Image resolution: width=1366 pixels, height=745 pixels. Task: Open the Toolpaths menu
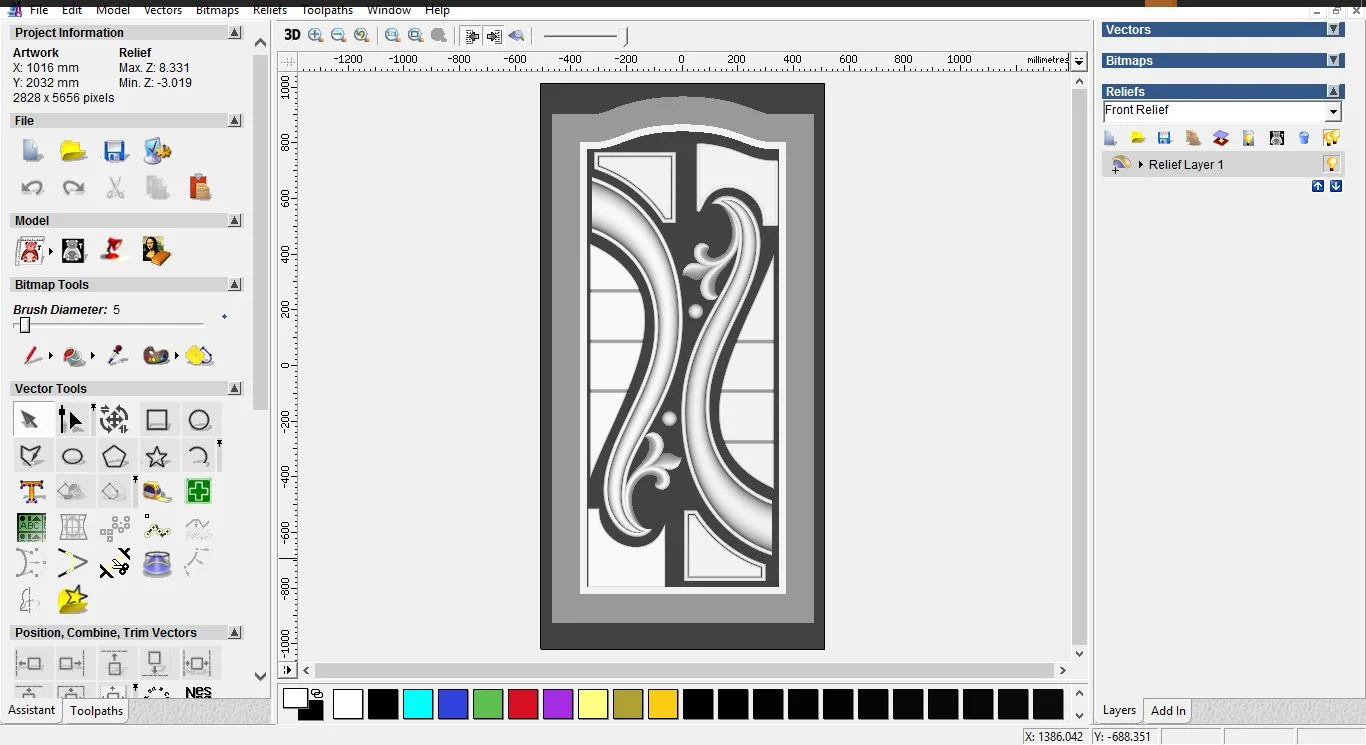(x=327, y=10)
